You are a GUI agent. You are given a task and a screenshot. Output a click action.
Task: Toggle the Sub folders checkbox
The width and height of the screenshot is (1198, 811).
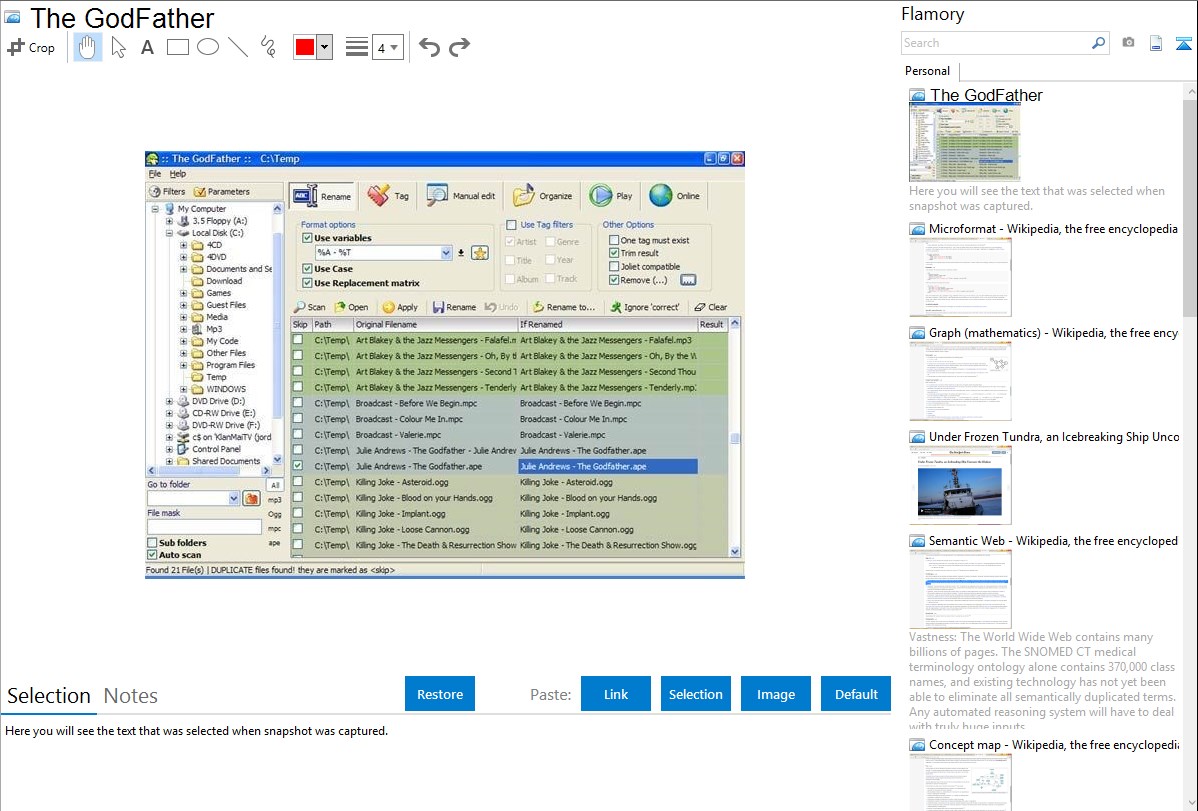[152, 543]
